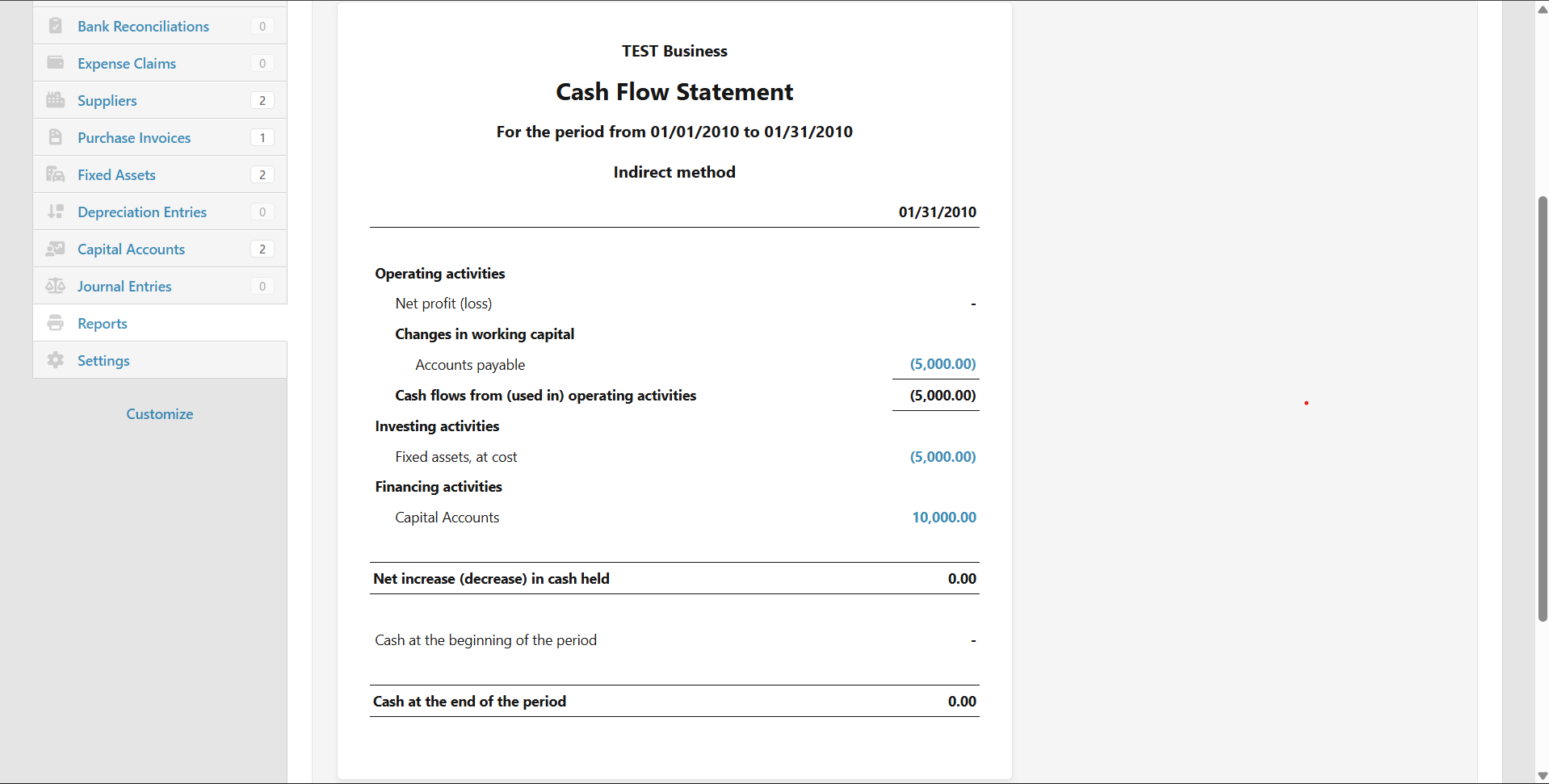
Task: Click the Customize link
Action: point(160,413)
